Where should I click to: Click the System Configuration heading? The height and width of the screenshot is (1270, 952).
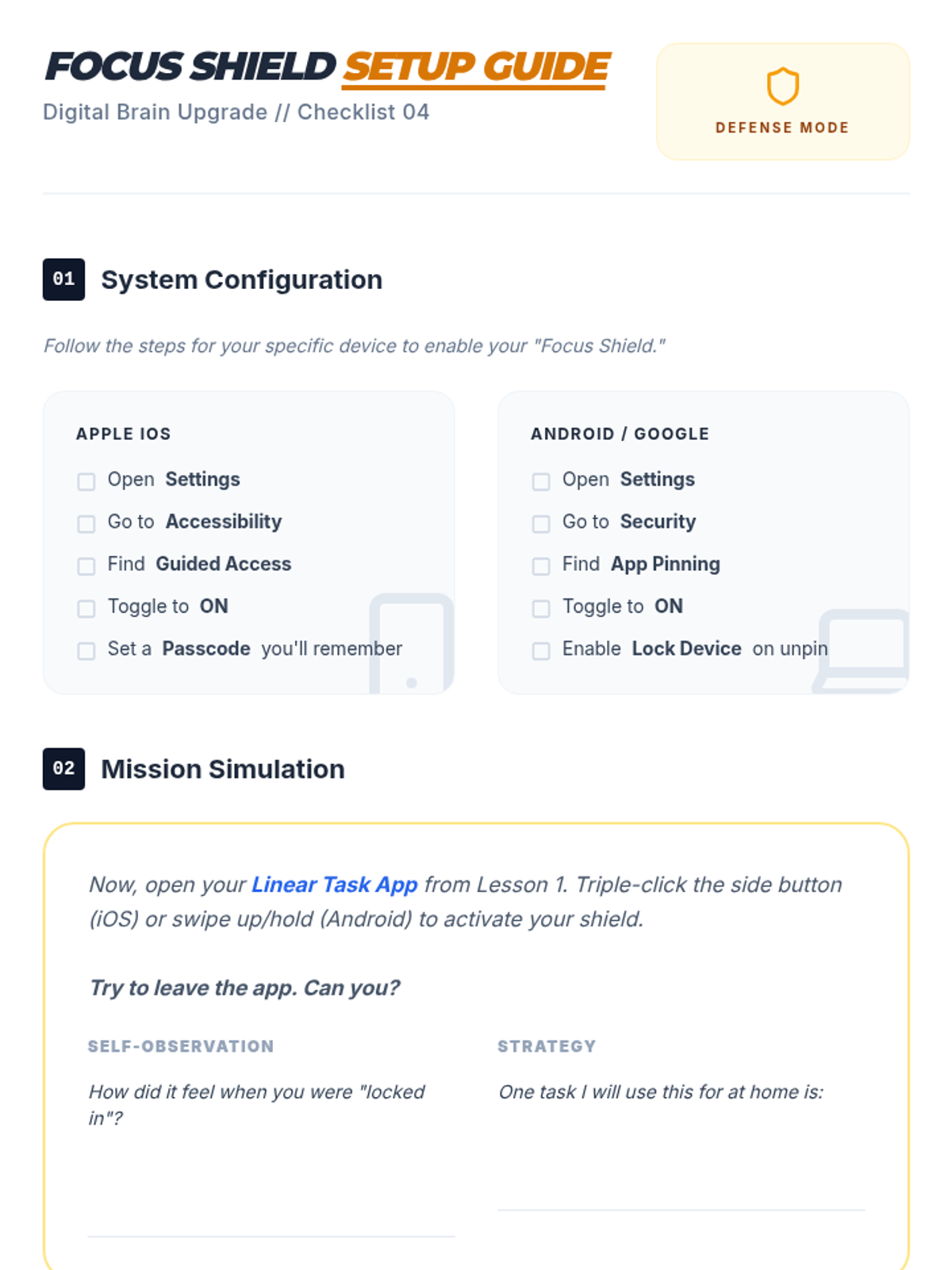[242, 280]
